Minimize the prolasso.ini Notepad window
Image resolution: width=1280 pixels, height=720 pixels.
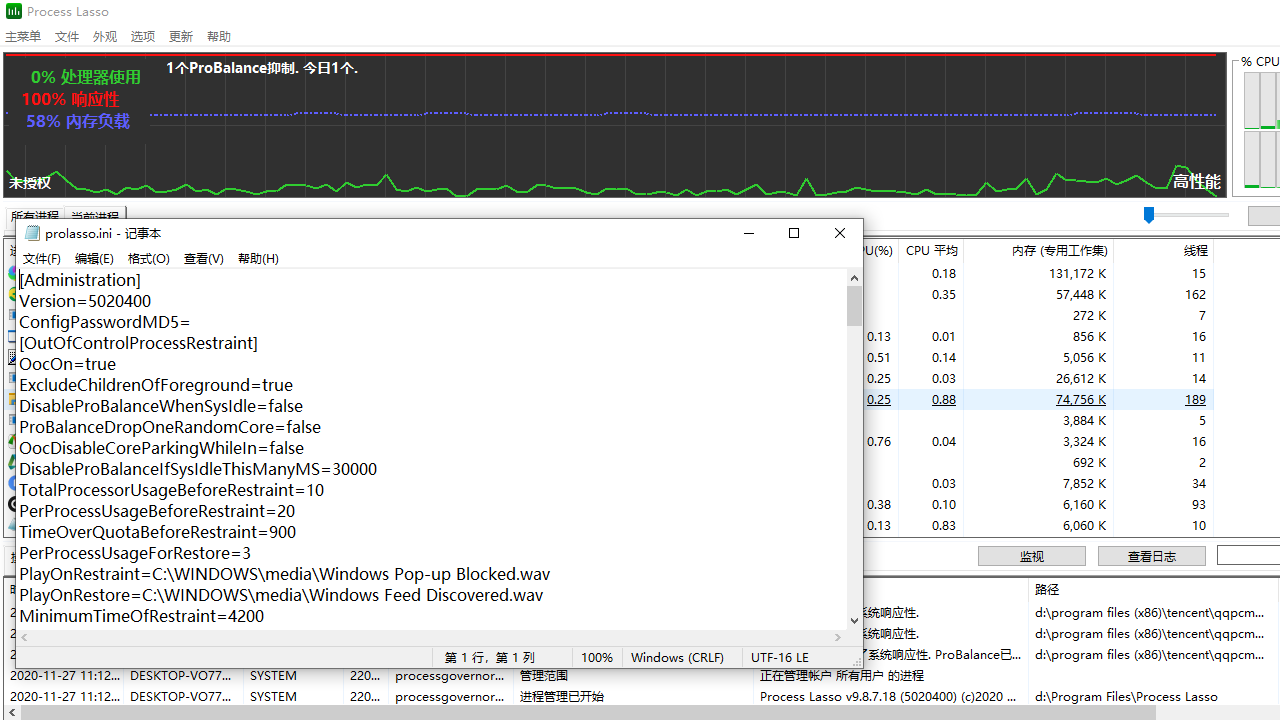[x=748, y=233]
